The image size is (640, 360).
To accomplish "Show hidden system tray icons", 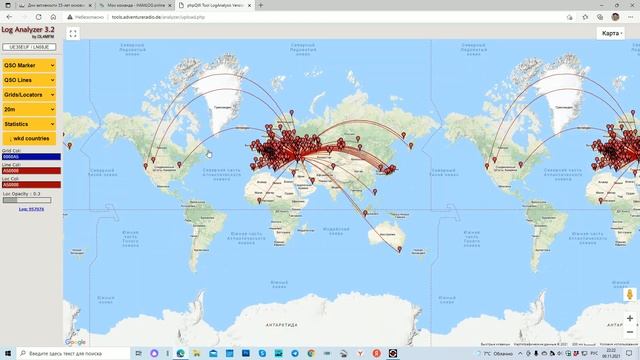I will point(520,353).
